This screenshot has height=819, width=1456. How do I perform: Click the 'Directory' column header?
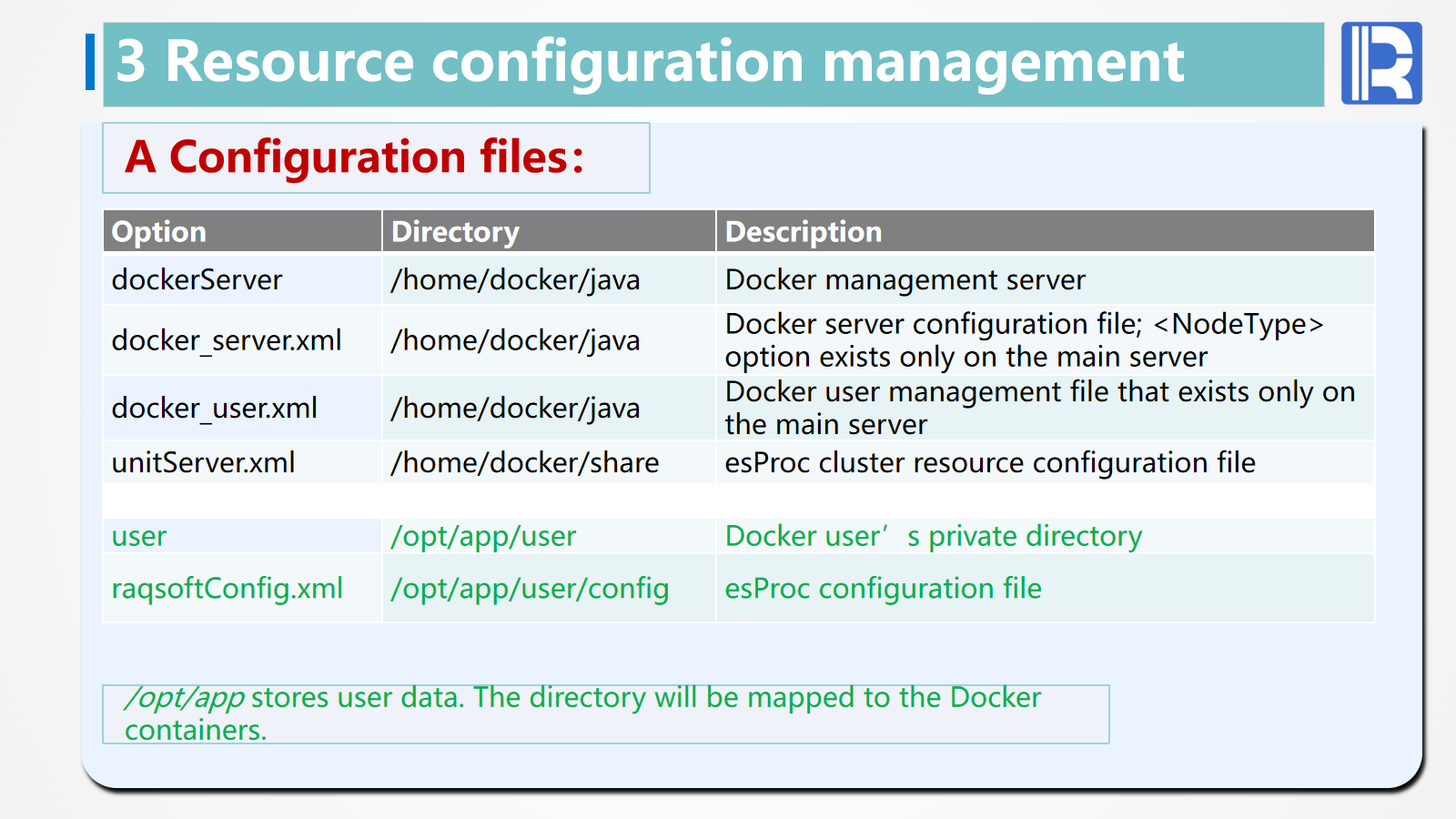pyautogui.click(x=455, y=232)
